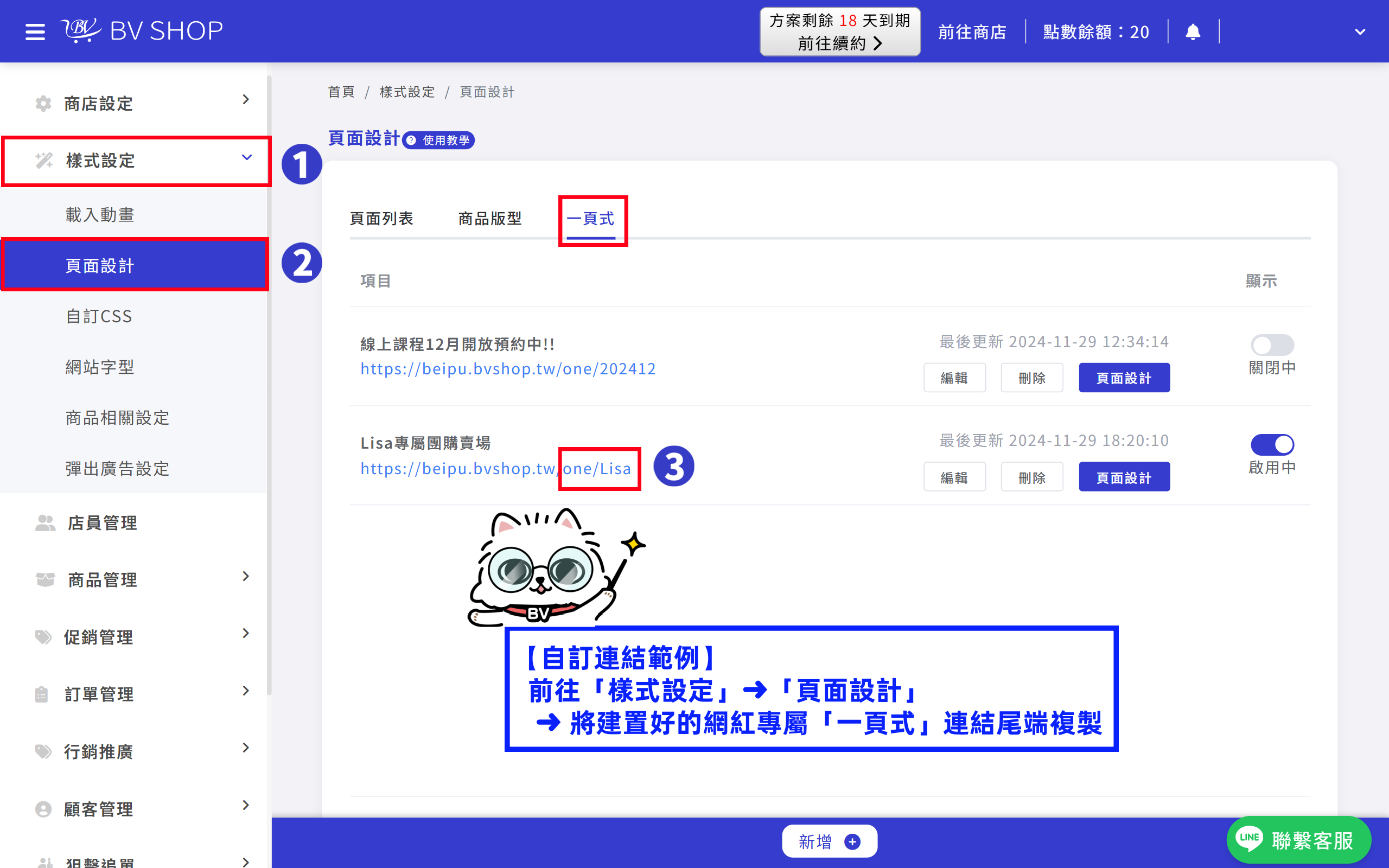The height and width of the screenshot is (868, 1389).
Task: Enable the 線上課程12月 page display toggle
Action: [x=1272, y=345]
